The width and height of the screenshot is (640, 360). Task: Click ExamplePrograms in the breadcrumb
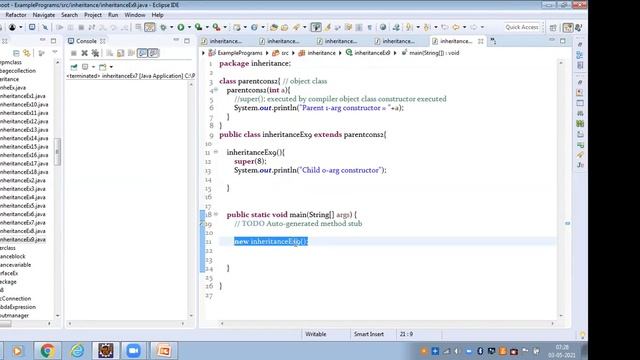click(x=240, y=53)
